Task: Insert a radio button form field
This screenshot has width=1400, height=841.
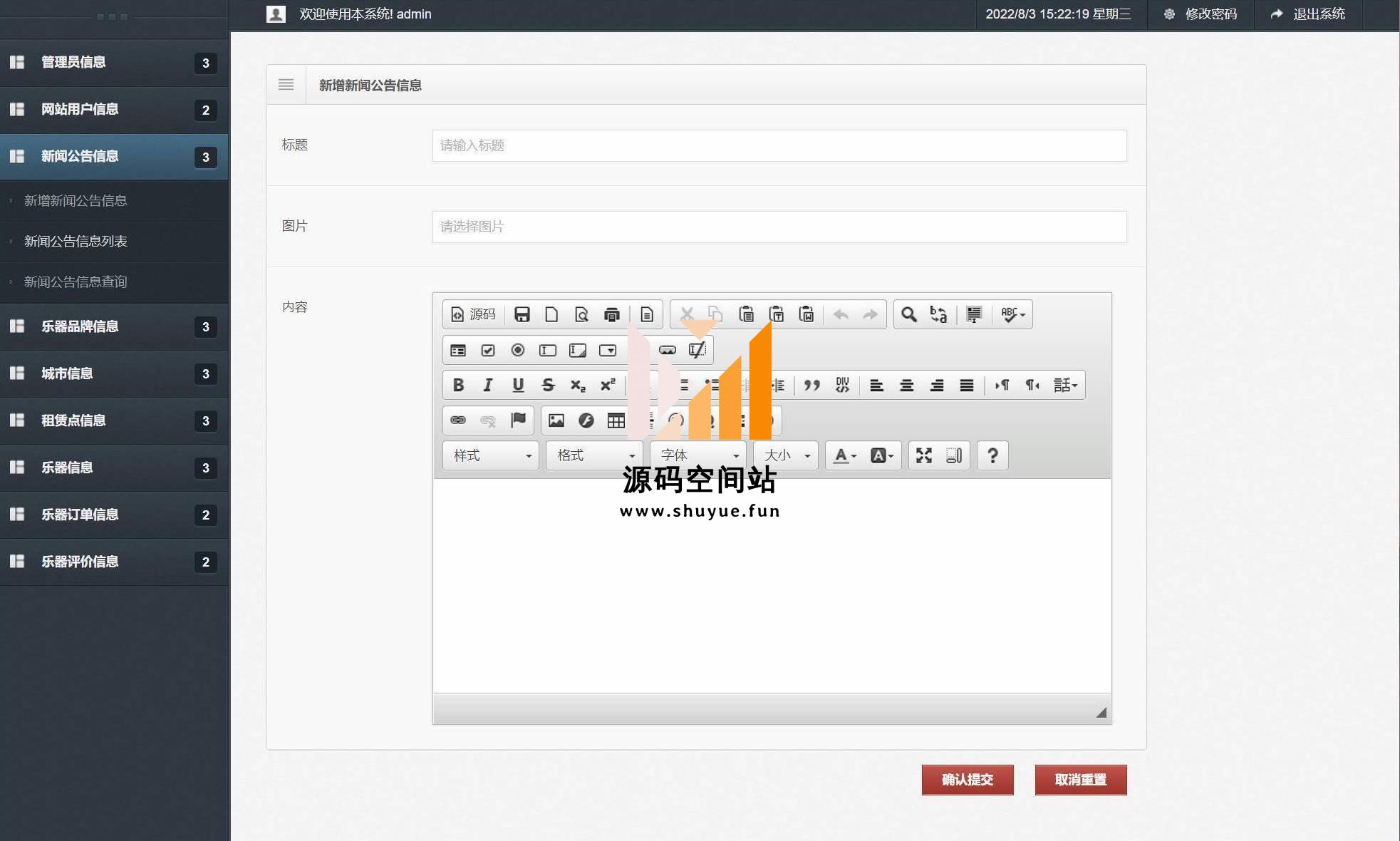Action: pyautogui.click(x=518, y=350)
